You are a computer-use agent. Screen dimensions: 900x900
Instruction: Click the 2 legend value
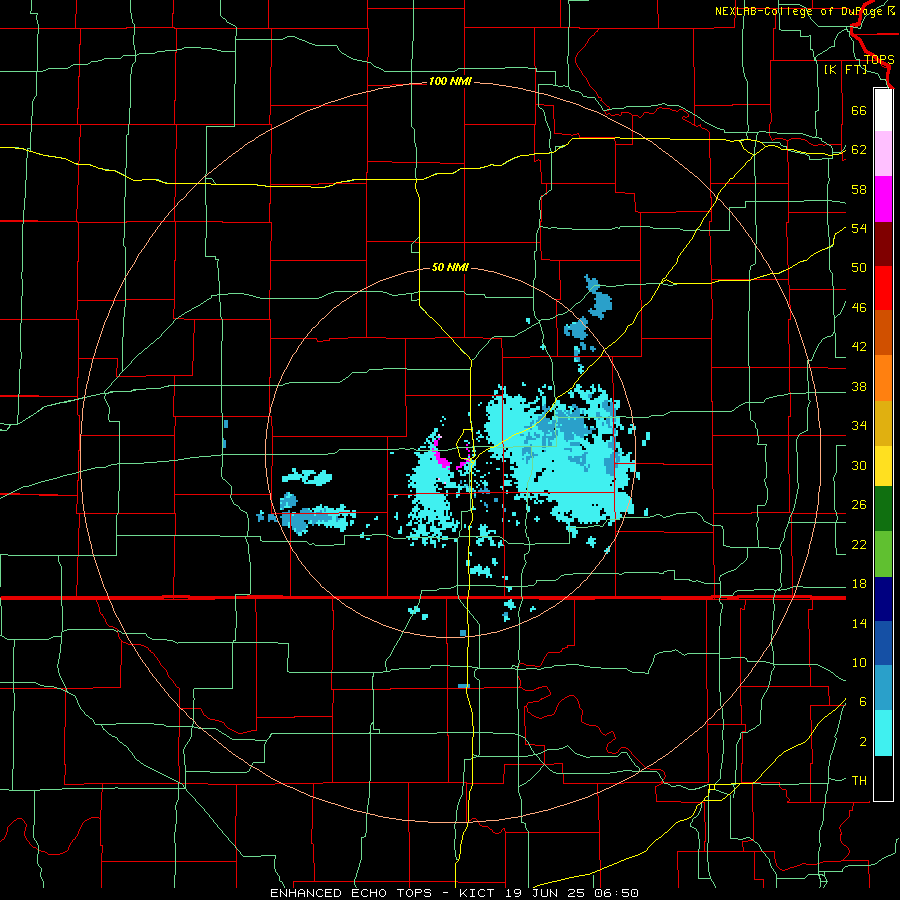coord(863,742)
